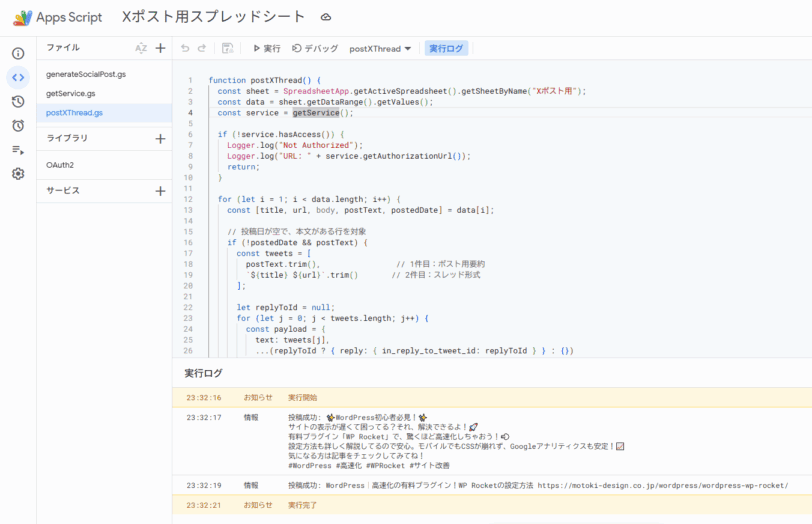The height and width of the screenshot is (524, 812).
Task: Select the 実行完了 log row
Action: 492,505
